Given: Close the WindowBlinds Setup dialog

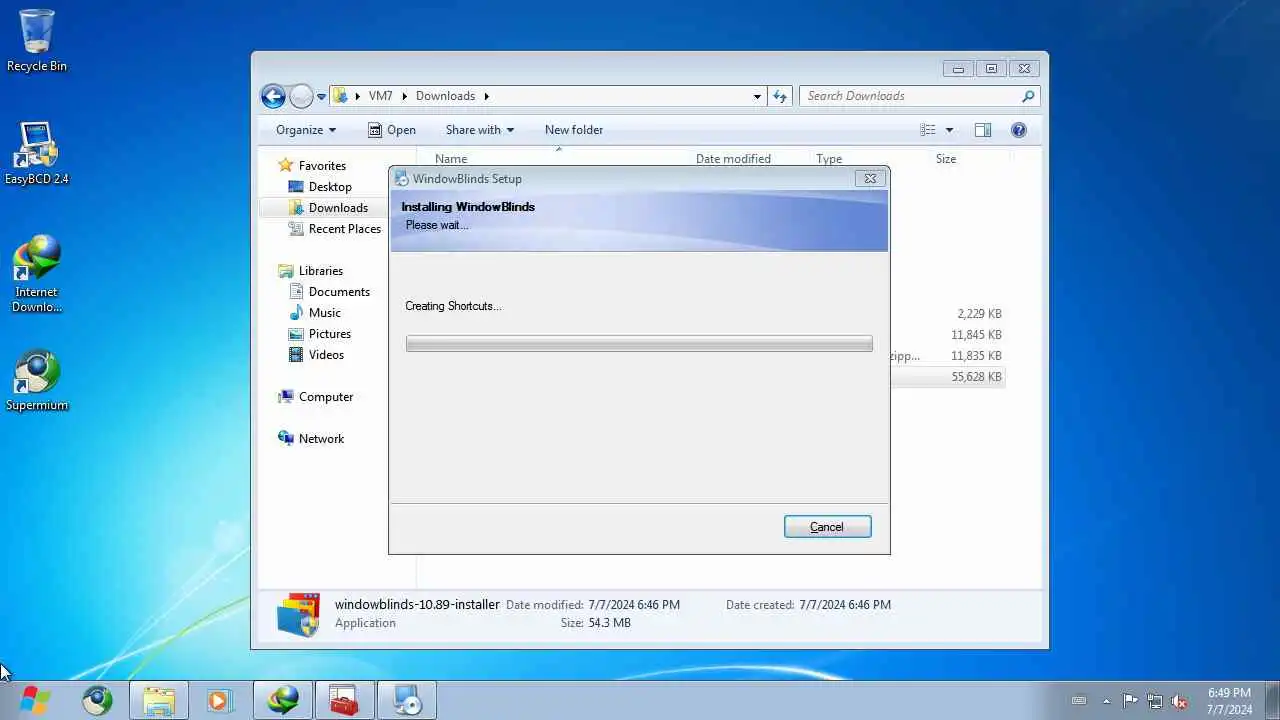Looking at the screenshot, I should point(869,179).
